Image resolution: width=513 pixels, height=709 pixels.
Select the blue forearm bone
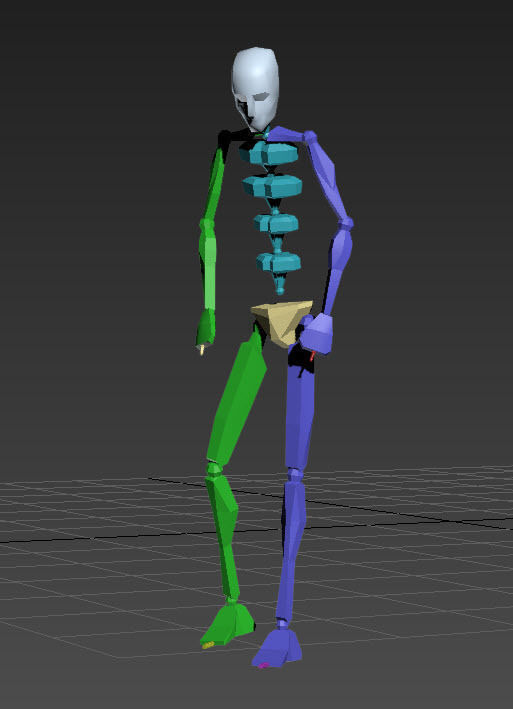coord(339,269)
